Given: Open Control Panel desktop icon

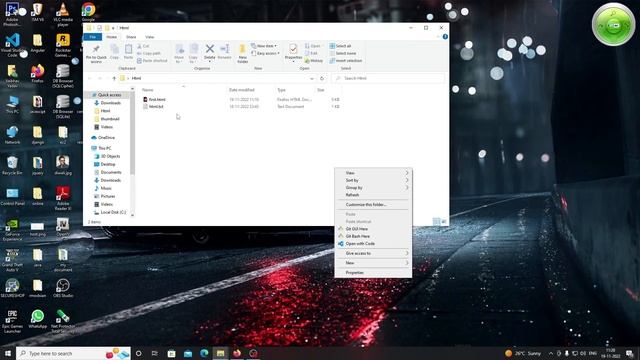Looking at the screenshot, I should pos(12,196).
